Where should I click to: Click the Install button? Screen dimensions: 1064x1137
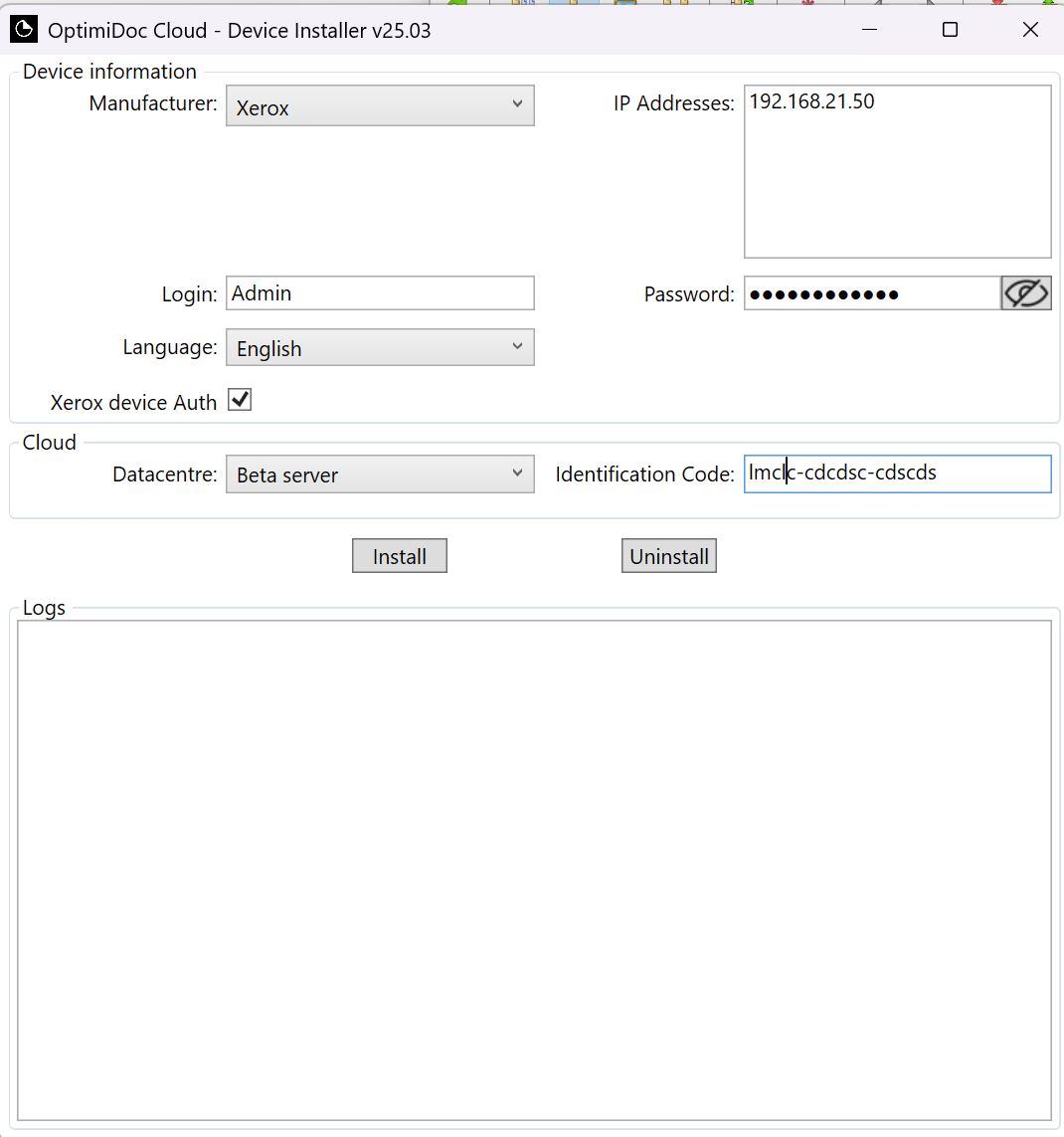(x=400, y=556)
